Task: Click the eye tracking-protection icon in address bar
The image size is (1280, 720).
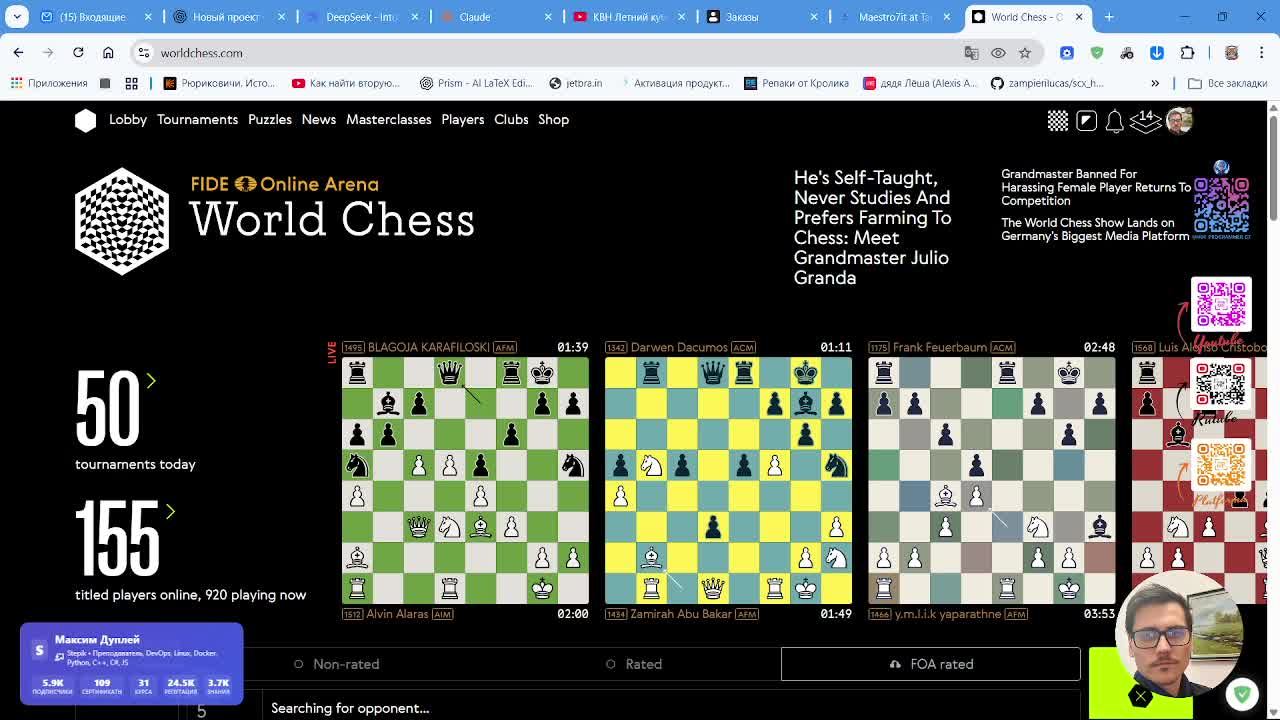Action: (x=998, y=53)
